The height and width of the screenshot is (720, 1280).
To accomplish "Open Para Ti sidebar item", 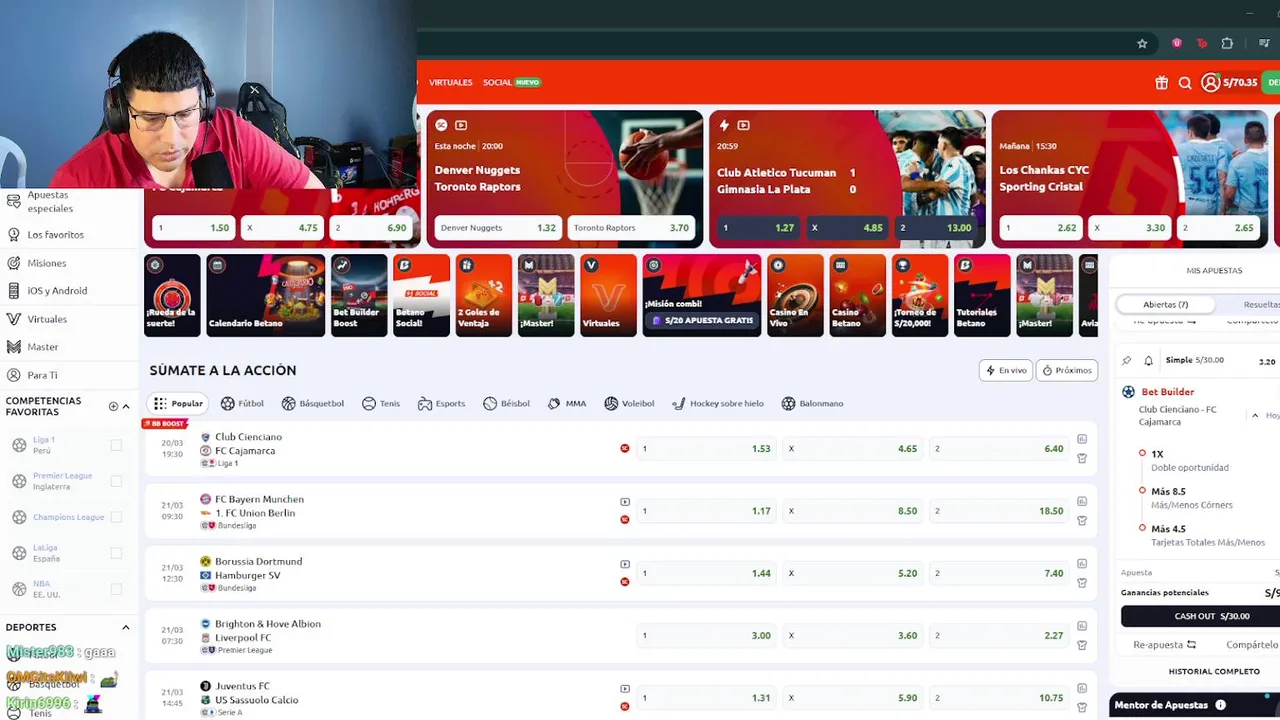I will (42, 375).
